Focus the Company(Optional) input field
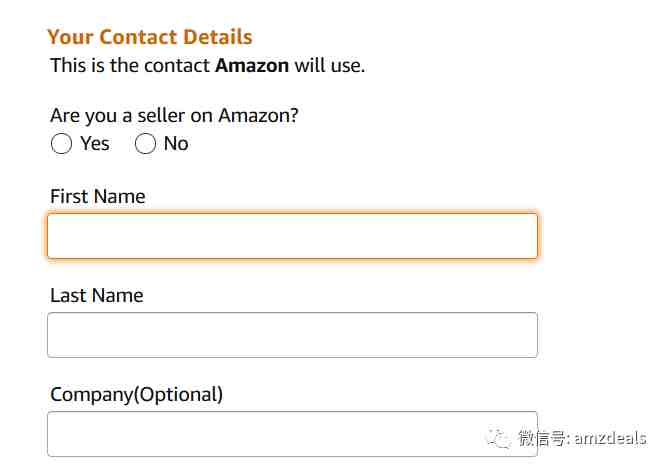The image size is (667, 468). [292, 434]
